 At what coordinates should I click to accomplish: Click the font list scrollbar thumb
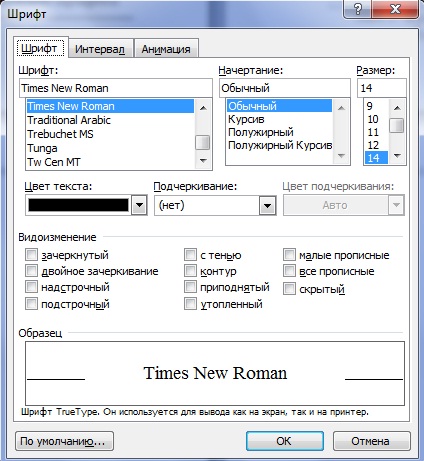point(203,143)
